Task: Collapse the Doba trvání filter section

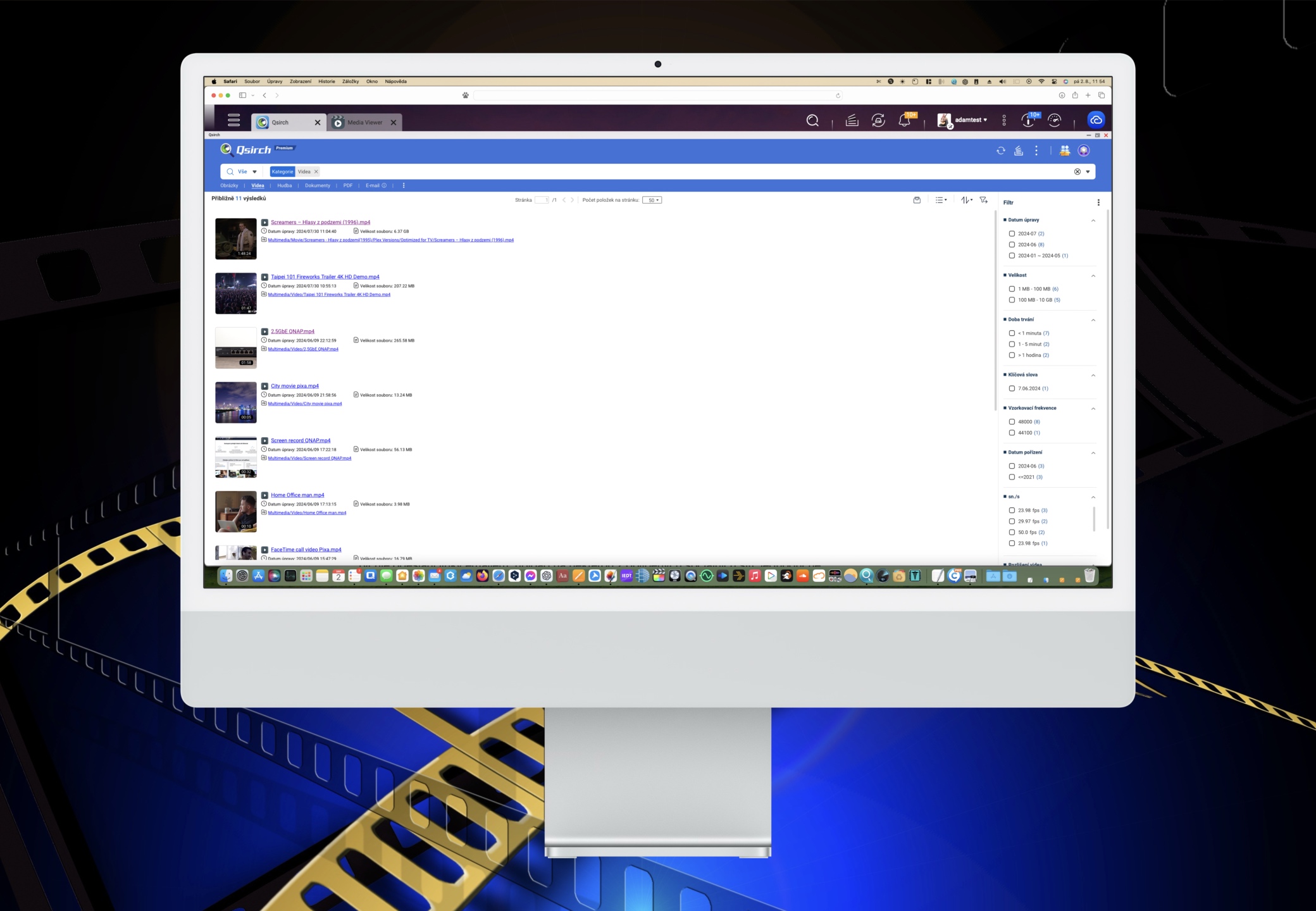Action: 1093,320
